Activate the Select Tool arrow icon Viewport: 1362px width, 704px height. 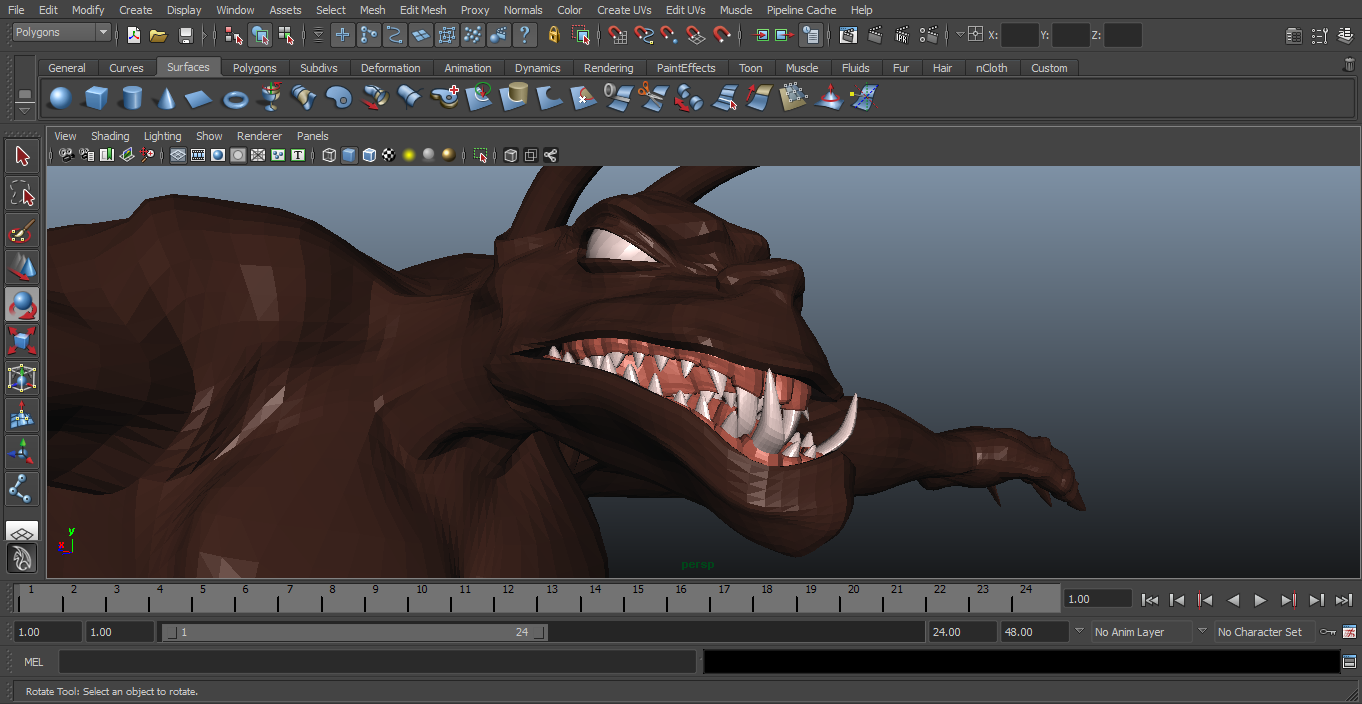click(x=22, y=156)
